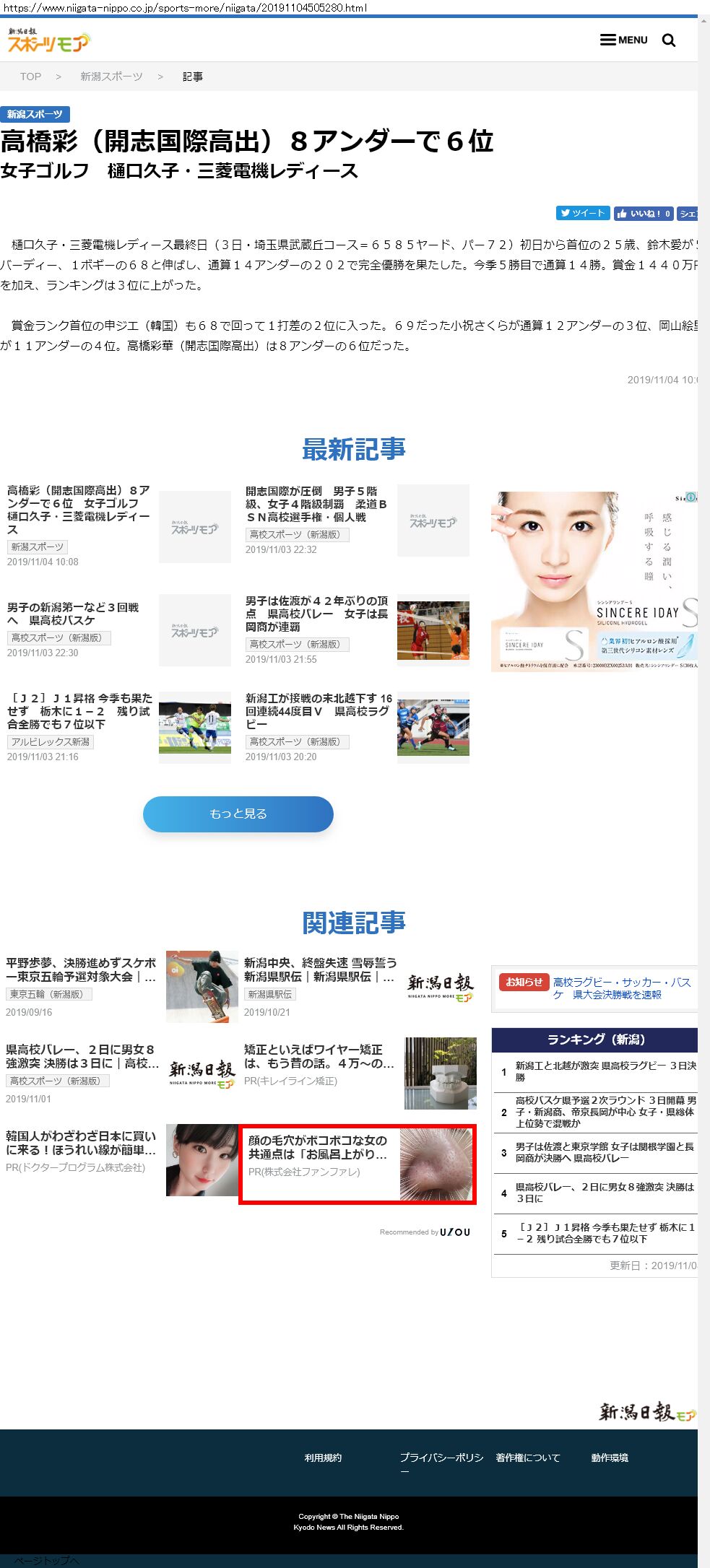The image size is (710, 1568).
Task: Open the 利用規約 footer link
Action: [323, 1458]
